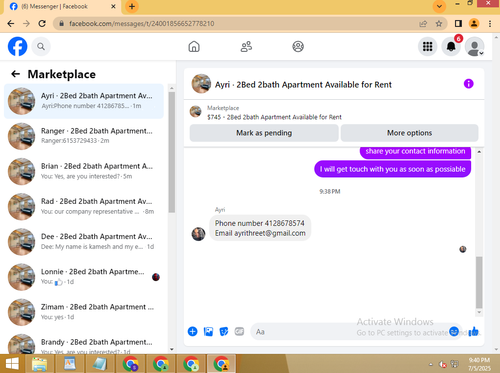Click the share page icon in address bar
Viewport: 500px width, 373px height.
[x=423, y=24]
